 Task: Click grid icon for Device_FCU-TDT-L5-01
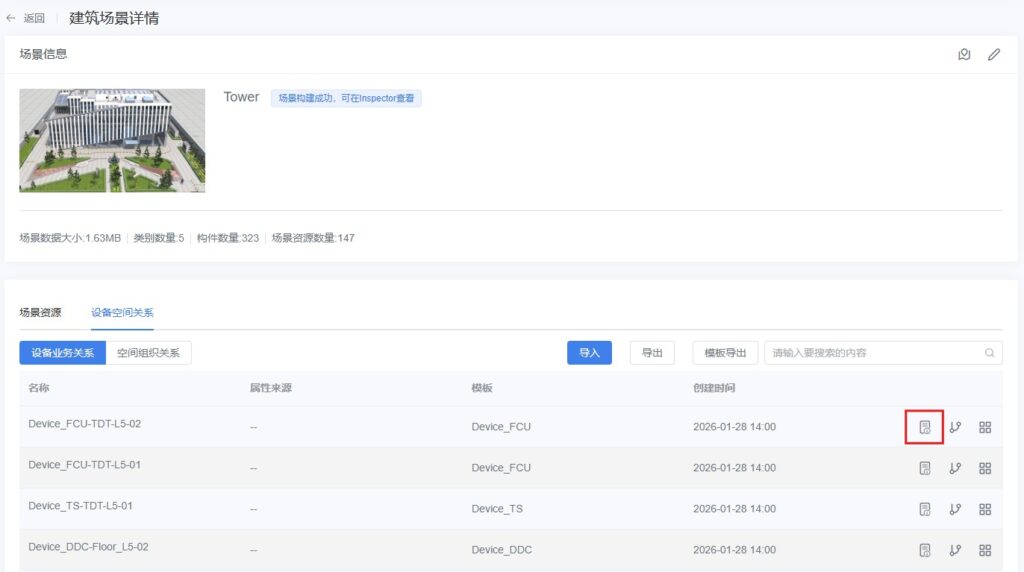(985, 468)
